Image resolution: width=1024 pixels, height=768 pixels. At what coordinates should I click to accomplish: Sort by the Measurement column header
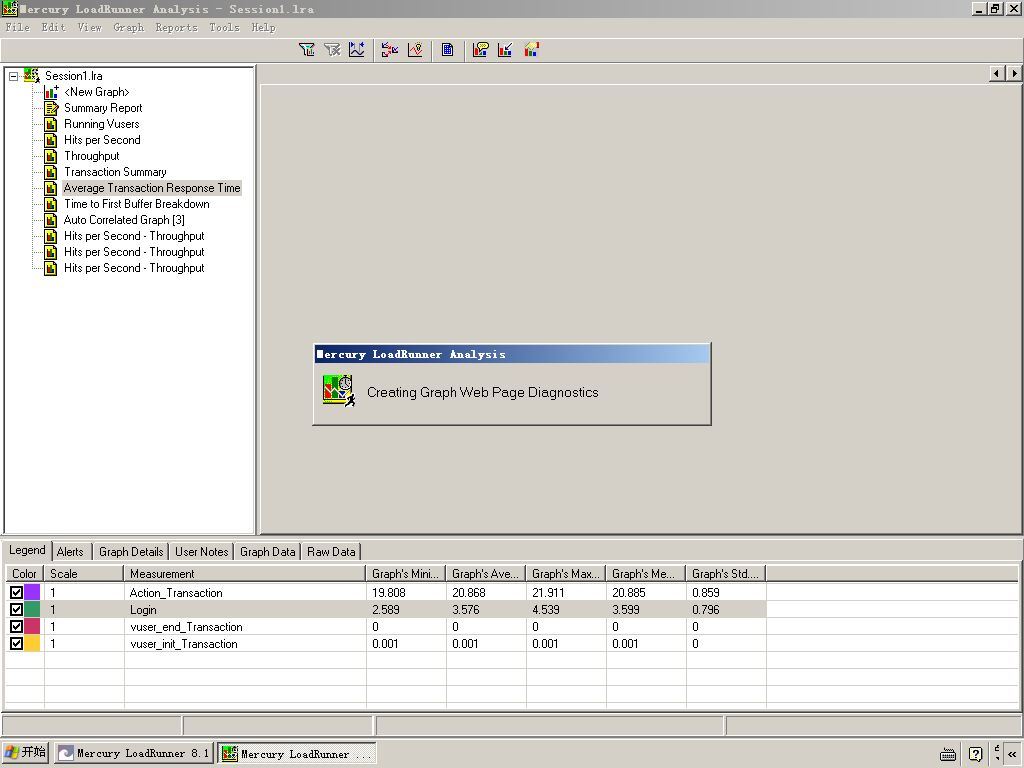245,573
